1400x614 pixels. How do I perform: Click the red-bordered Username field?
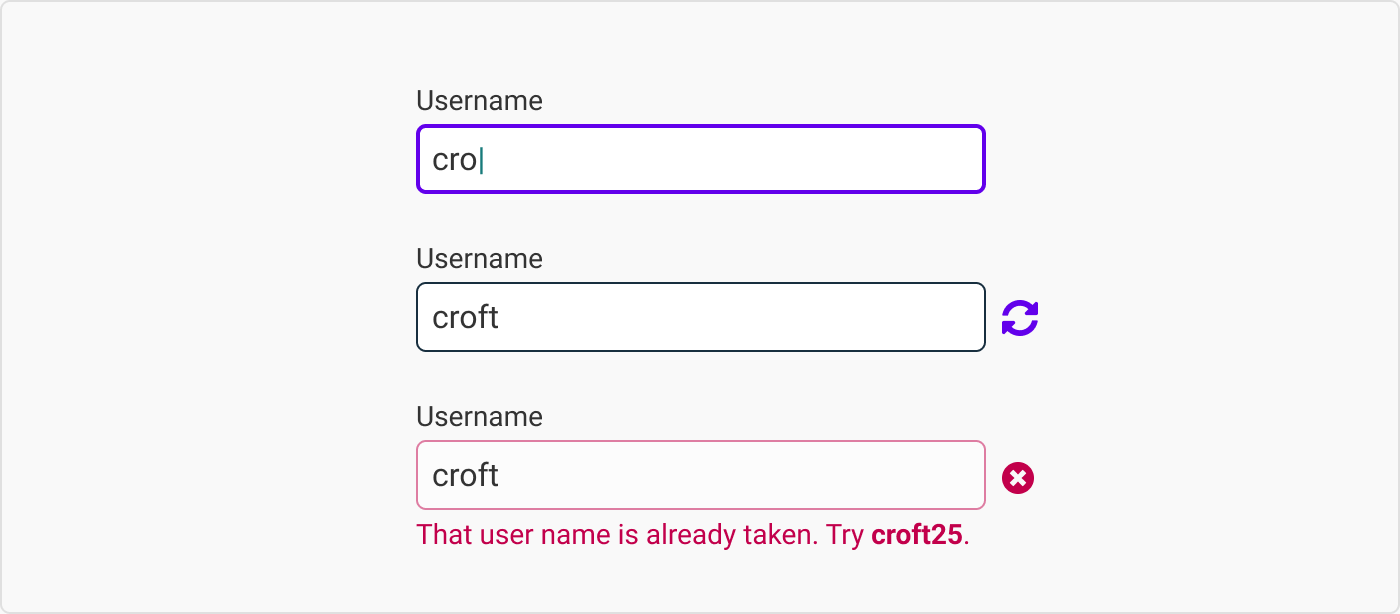point(700,475)
